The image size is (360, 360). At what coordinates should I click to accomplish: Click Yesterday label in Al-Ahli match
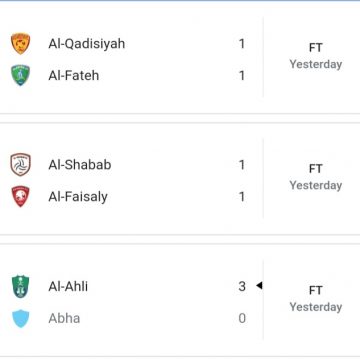click(316, 307)
